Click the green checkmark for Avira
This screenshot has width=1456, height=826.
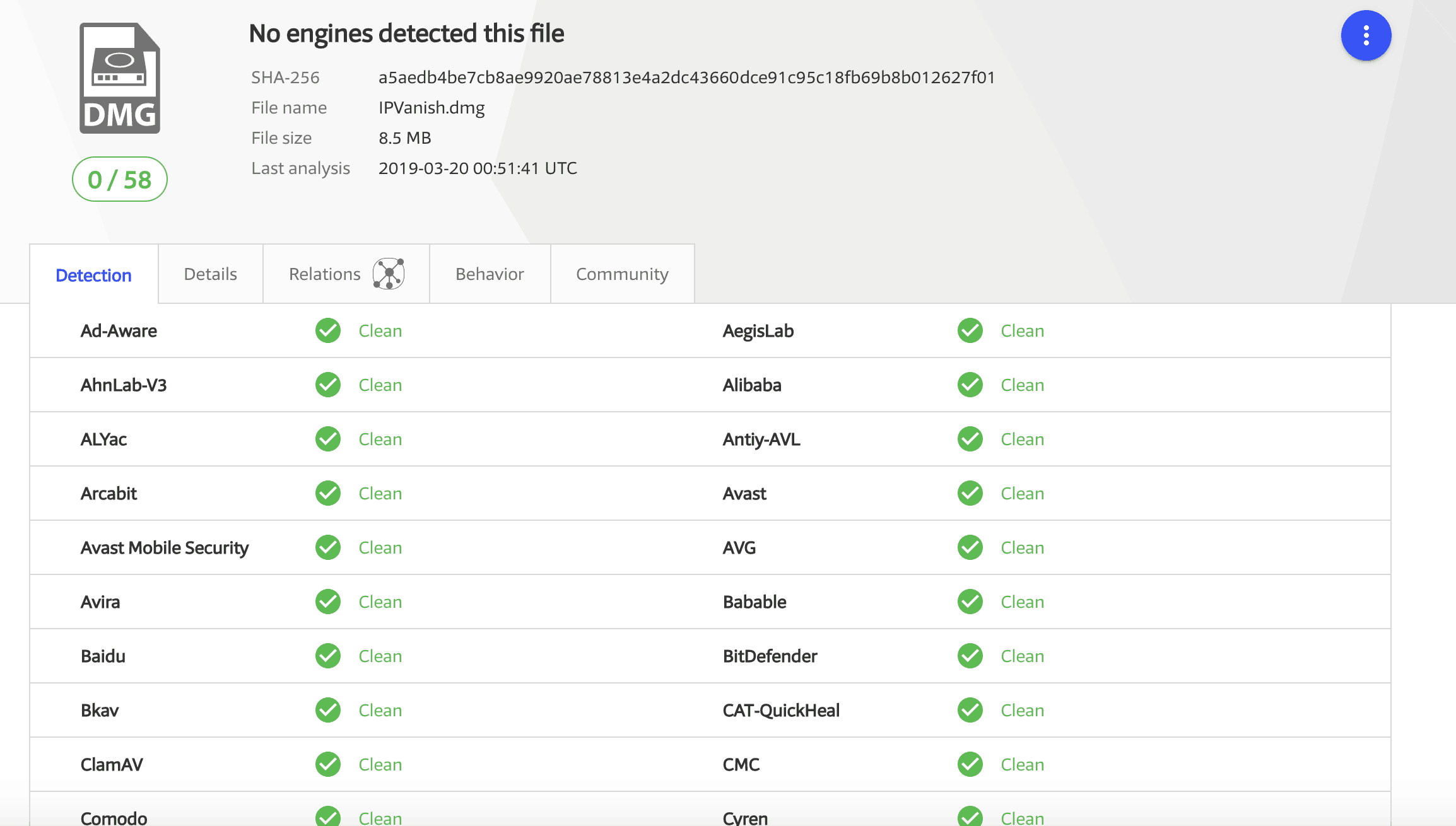328,602
